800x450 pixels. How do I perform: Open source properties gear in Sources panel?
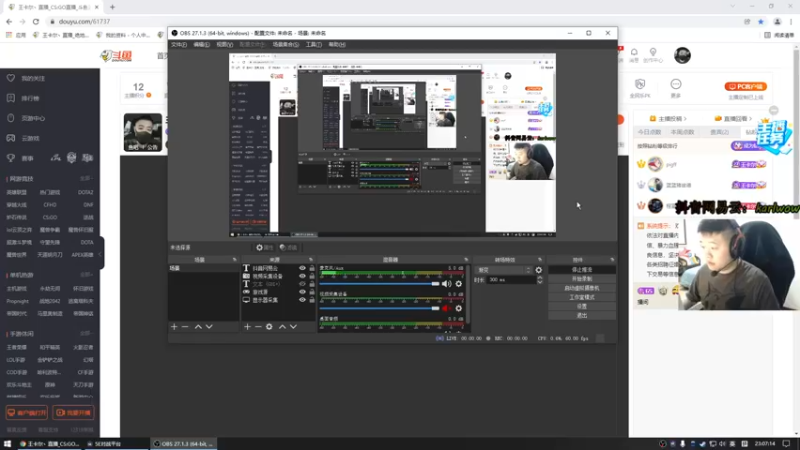coord(269,327)
